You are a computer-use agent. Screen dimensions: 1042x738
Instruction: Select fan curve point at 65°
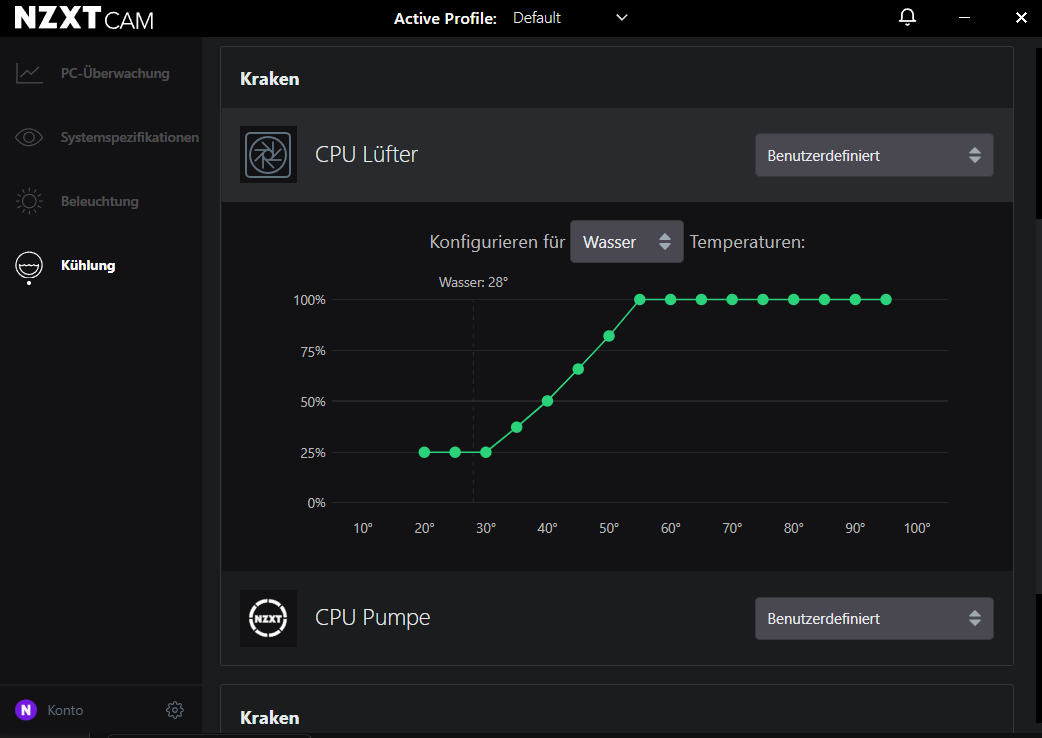[x=701, y=300]
